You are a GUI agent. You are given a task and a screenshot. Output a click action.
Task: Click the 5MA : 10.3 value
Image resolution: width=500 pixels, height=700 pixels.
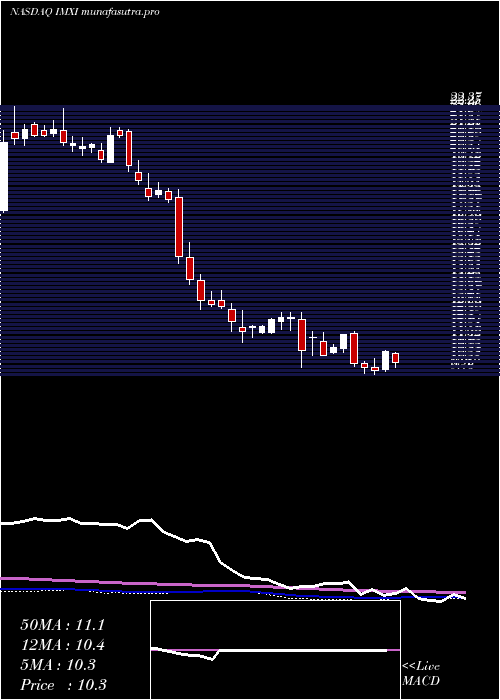tap(58, 665)
